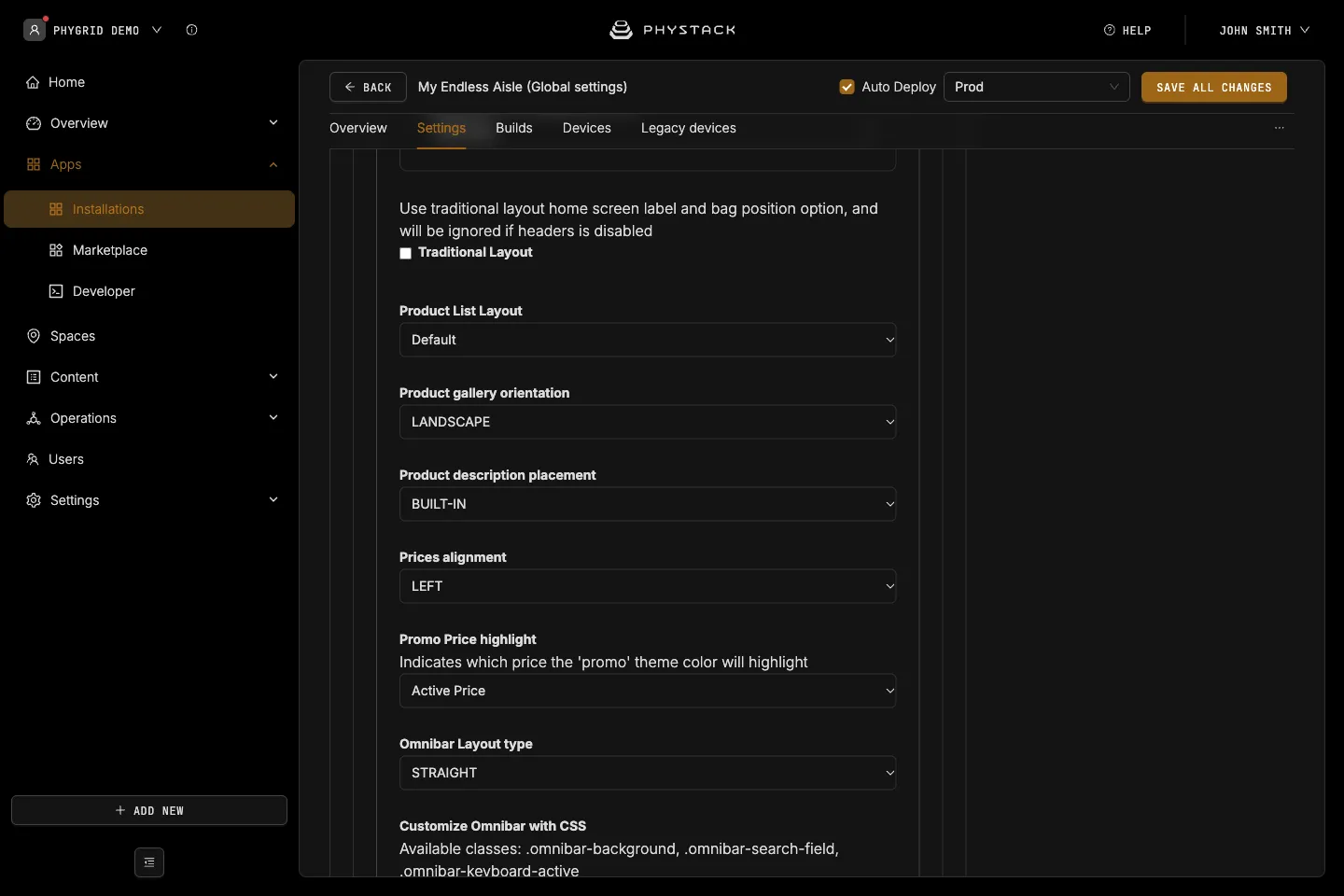
Task: Expand the Content section chevron
Action: (273, 376)
